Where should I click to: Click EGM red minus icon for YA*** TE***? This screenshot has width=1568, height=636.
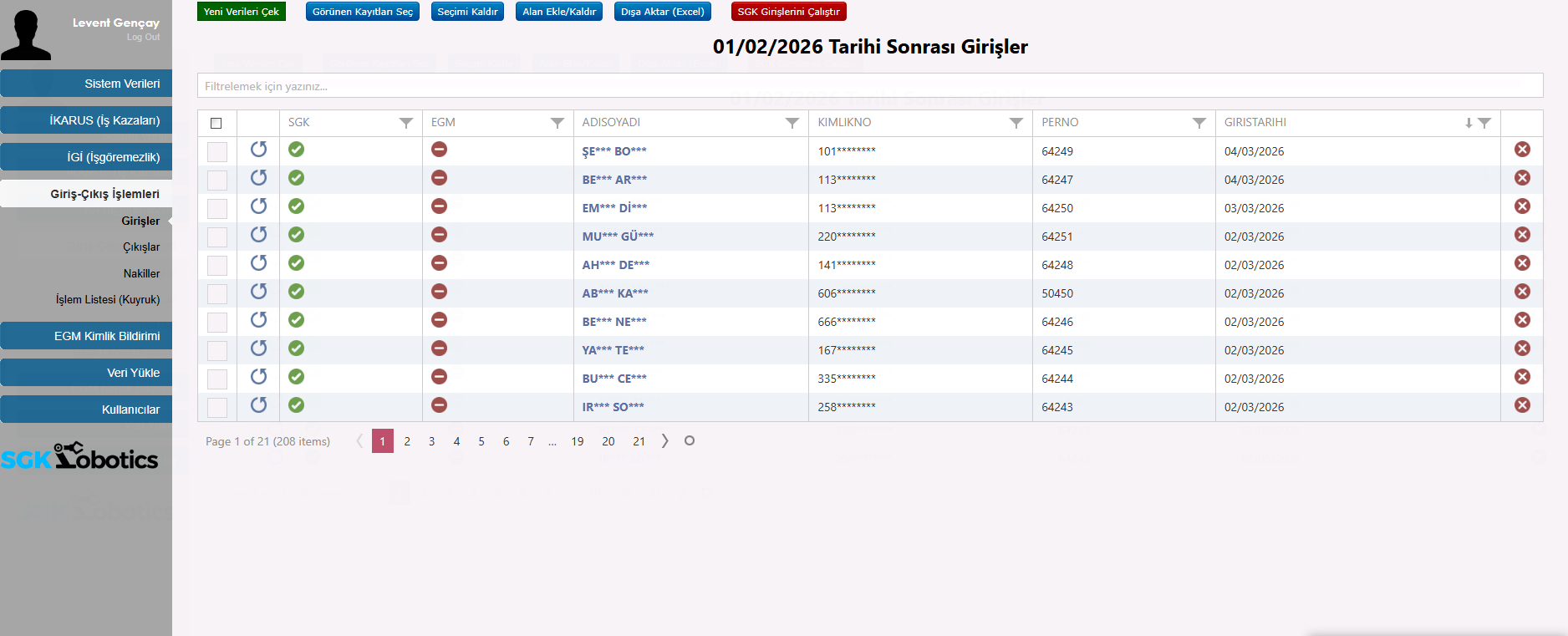tap(439, 349)
